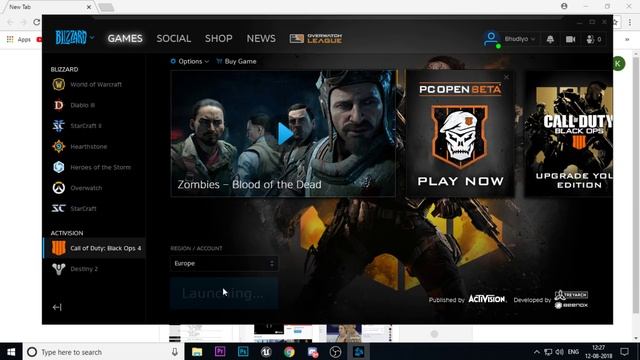Open the Action Center notification icon
This screenshot has width=640, height=360.
624,352
